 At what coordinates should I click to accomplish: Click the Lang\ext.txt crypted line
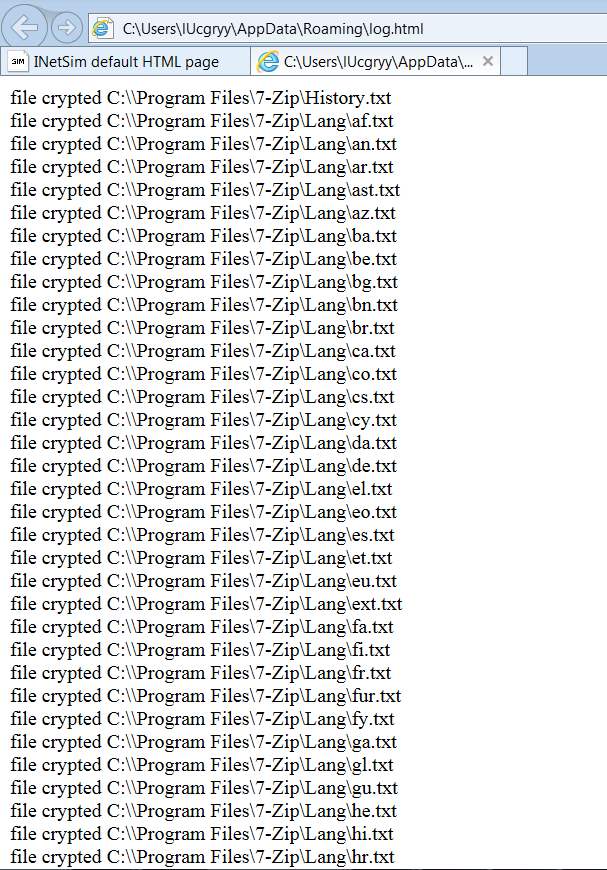coord(206,604)
